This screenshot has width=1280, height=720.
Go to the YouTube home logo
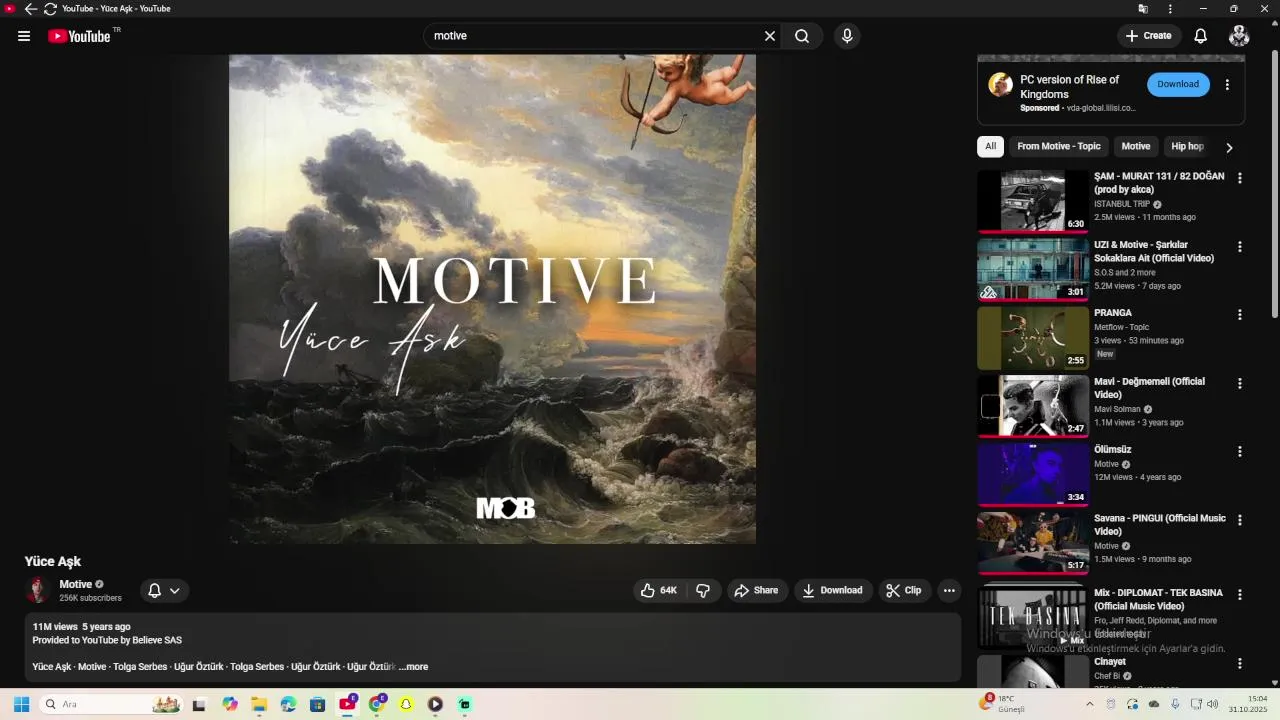(79, 36)
